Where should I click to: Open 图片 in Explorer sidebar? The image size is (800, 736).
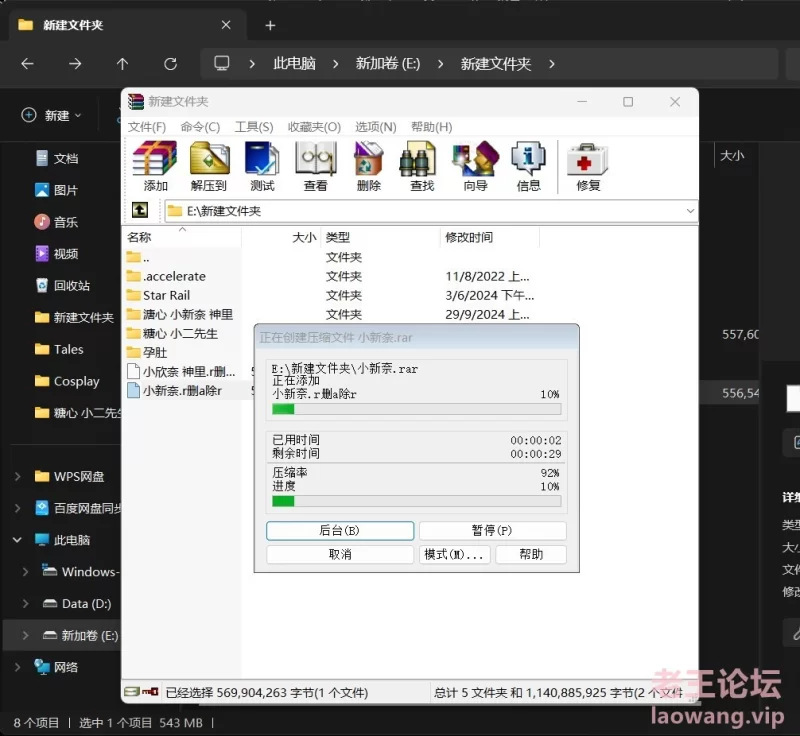[57, 190]
